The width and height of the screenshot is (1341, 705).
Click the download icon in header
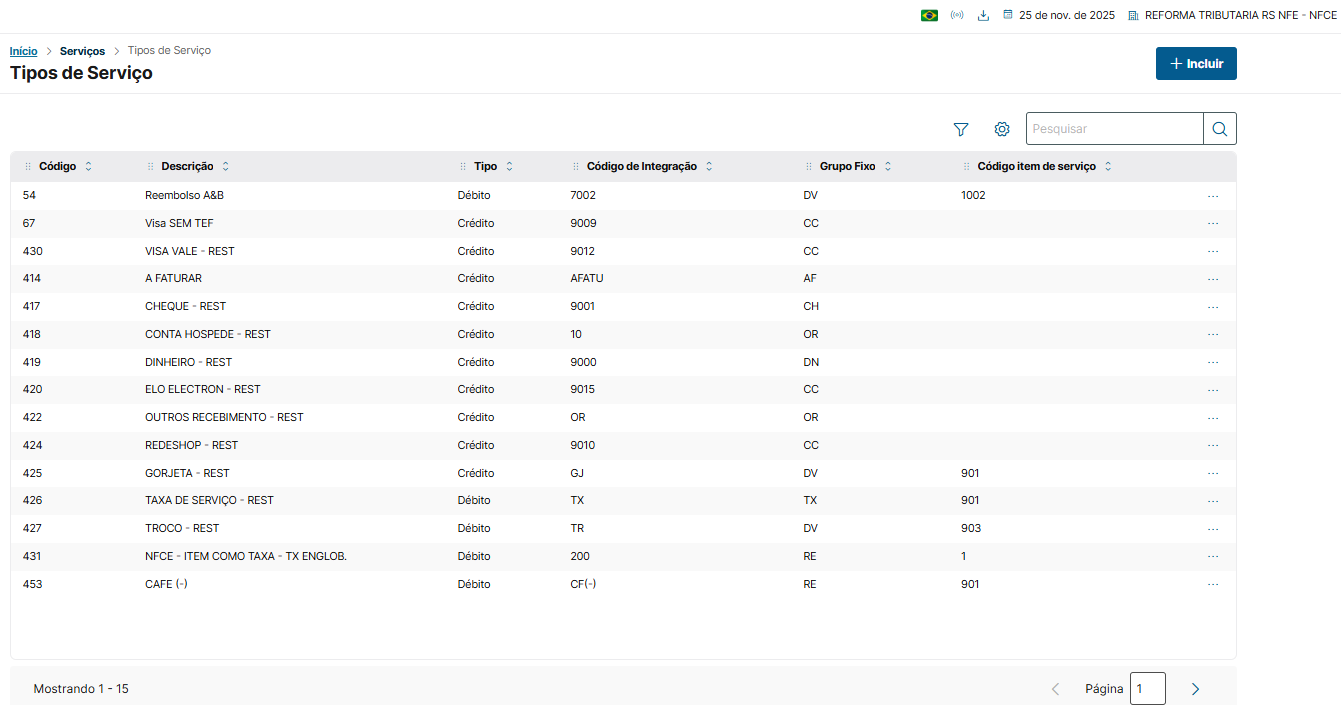(983, 16)
